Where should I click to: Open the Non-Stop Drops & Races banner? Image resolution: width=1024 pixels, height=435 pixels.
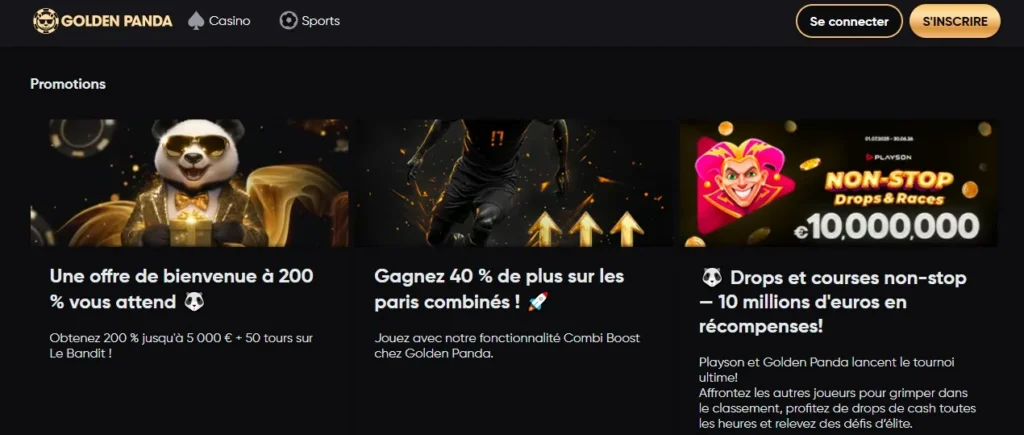839,183
